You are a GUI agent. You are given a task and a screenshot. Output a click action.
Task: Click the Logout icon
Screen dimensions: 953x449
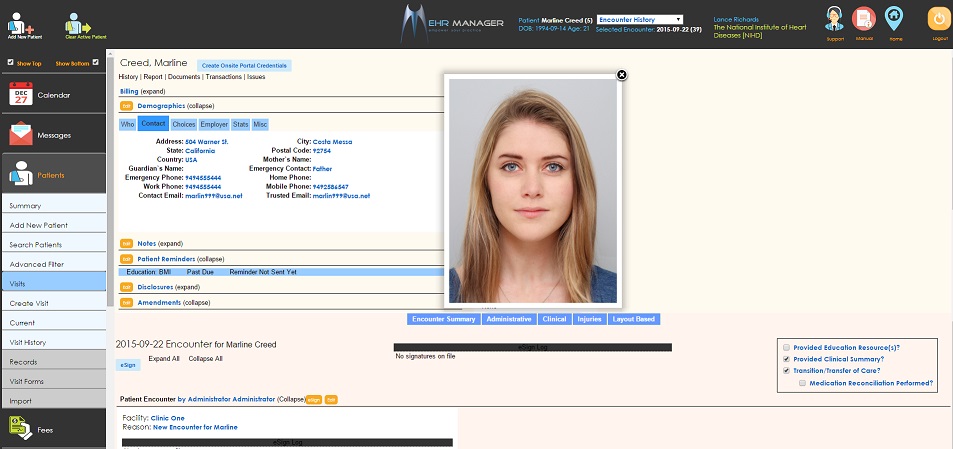937,19
